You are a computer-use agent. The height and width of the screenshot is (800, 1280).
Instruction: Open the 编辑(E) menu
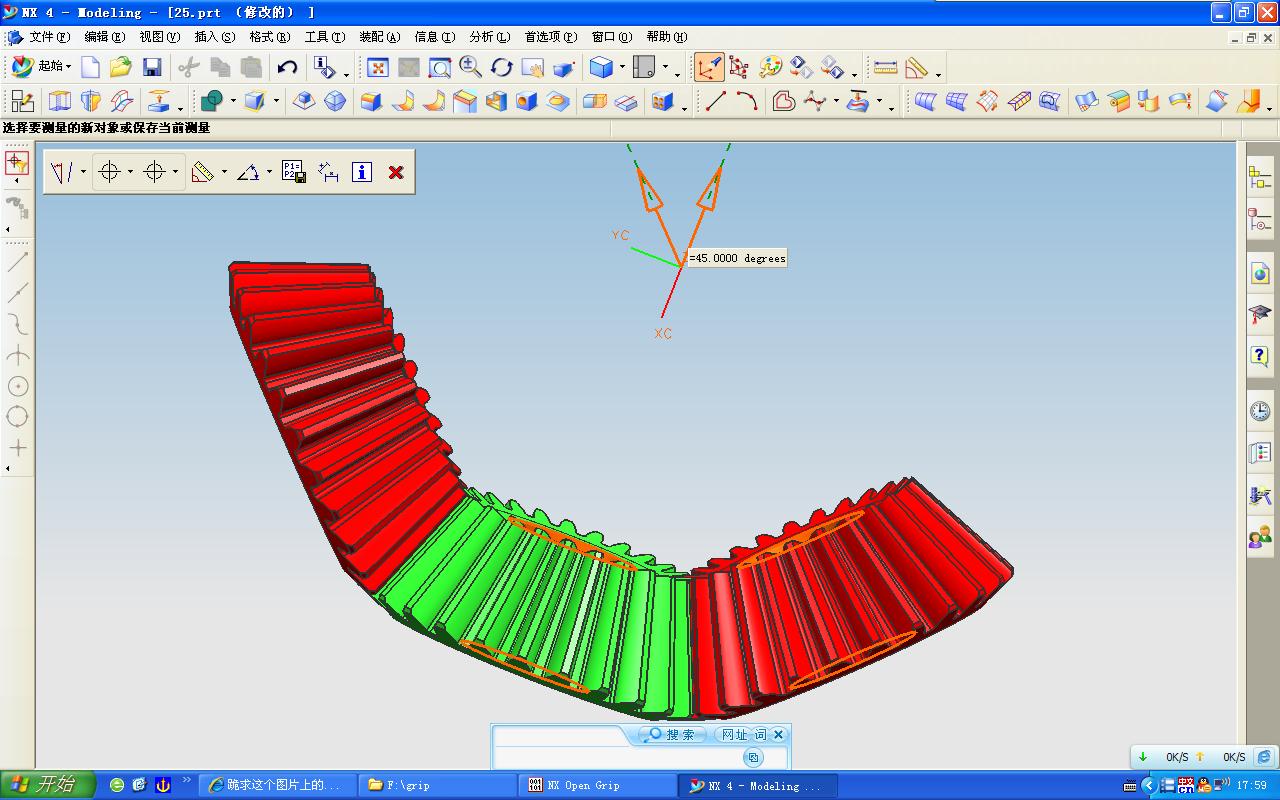(x=104, y=37)
